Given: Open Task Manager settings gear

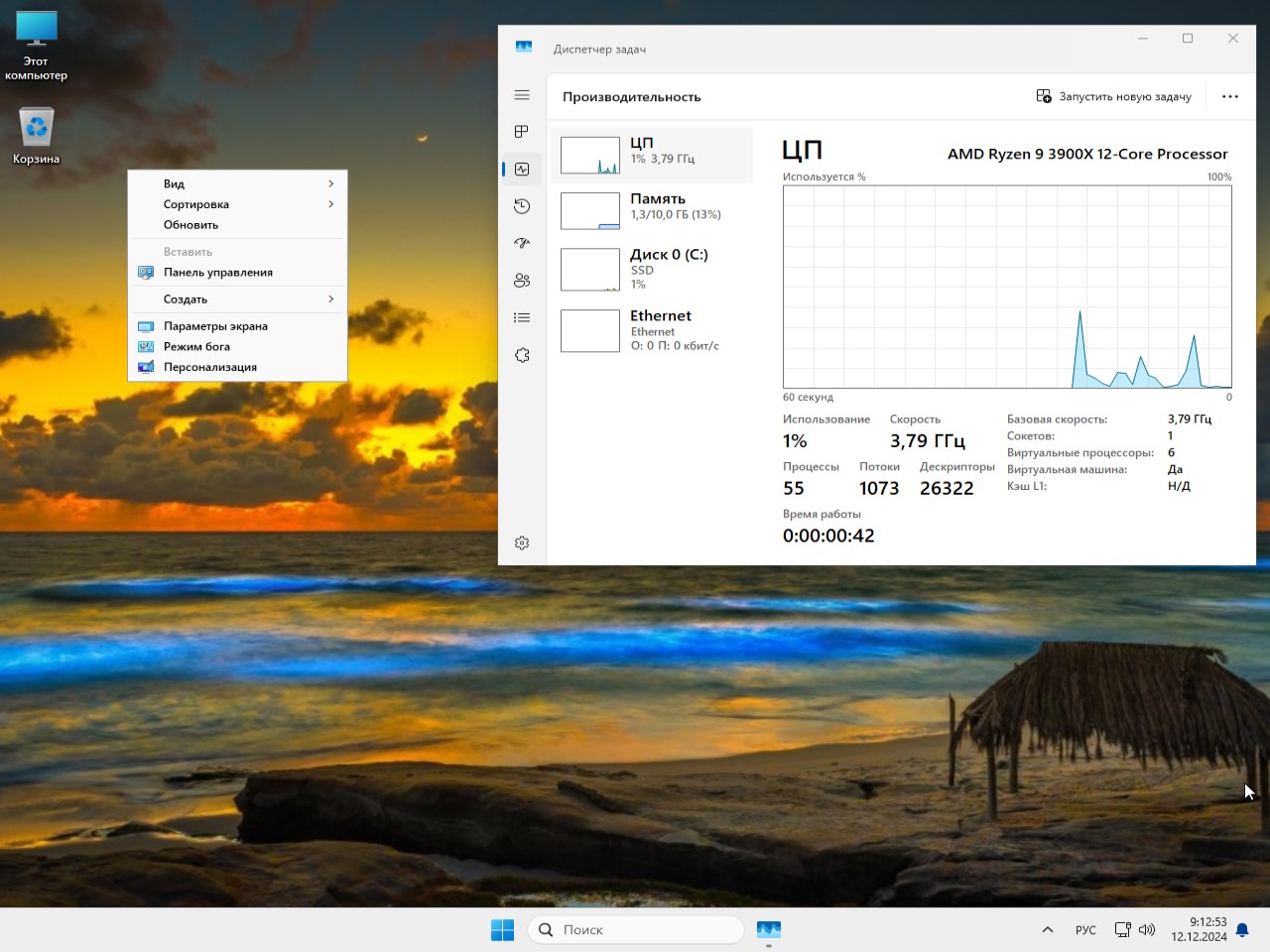Looking at the screenshot, I should tap(522, 542).
